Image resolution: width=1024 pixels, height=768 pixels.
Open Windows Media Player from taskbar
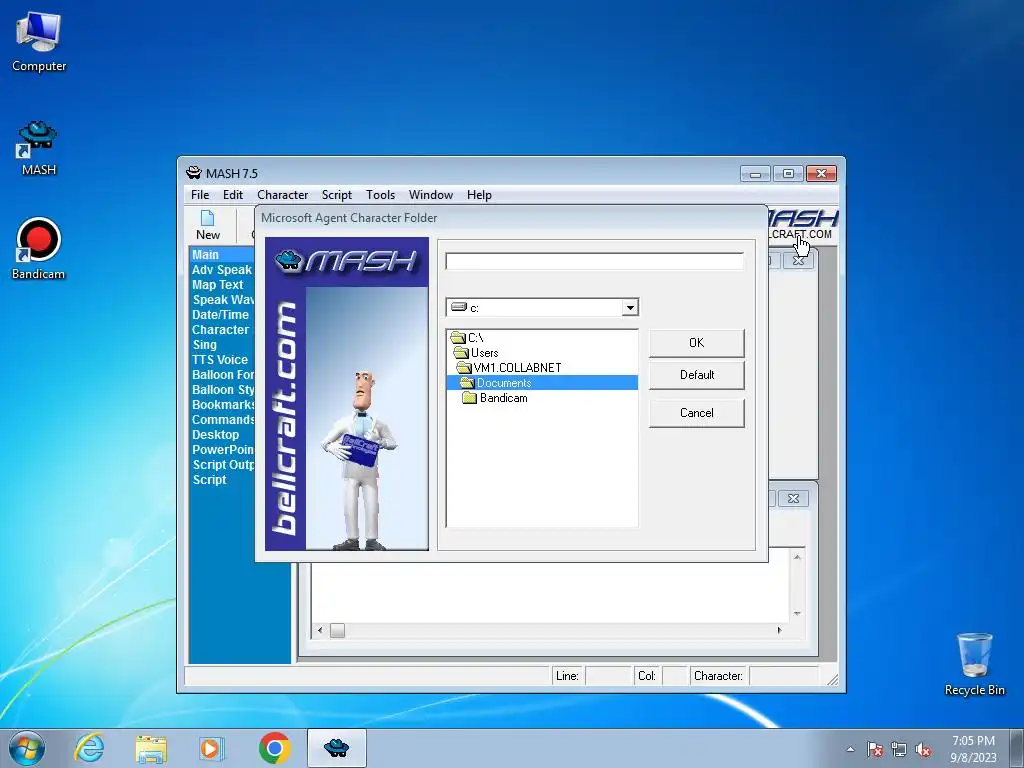click(x=211, y=748)
